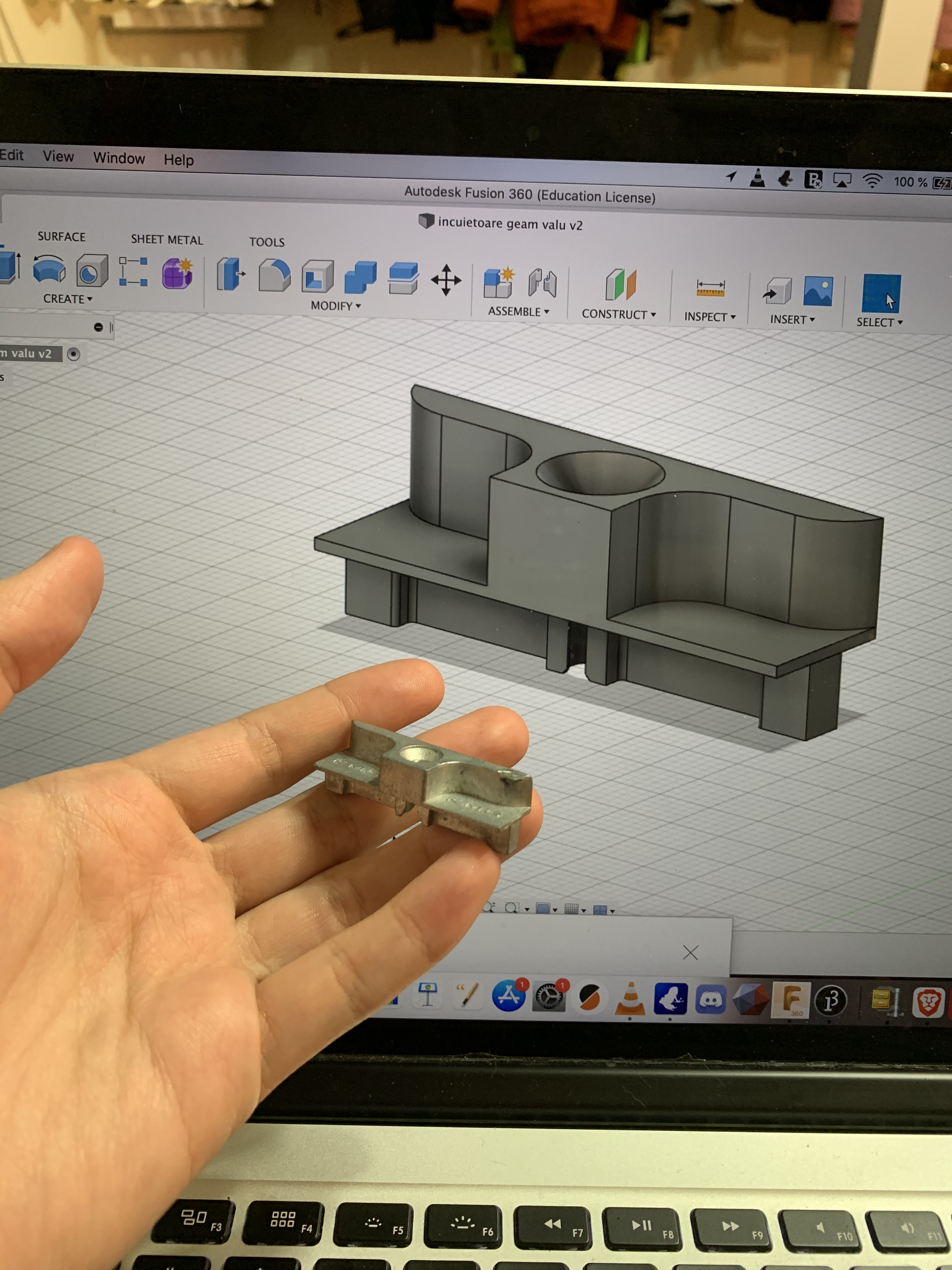Open System Preferences gear in the dock
952x1270 pixels.
tap(550, 997)
